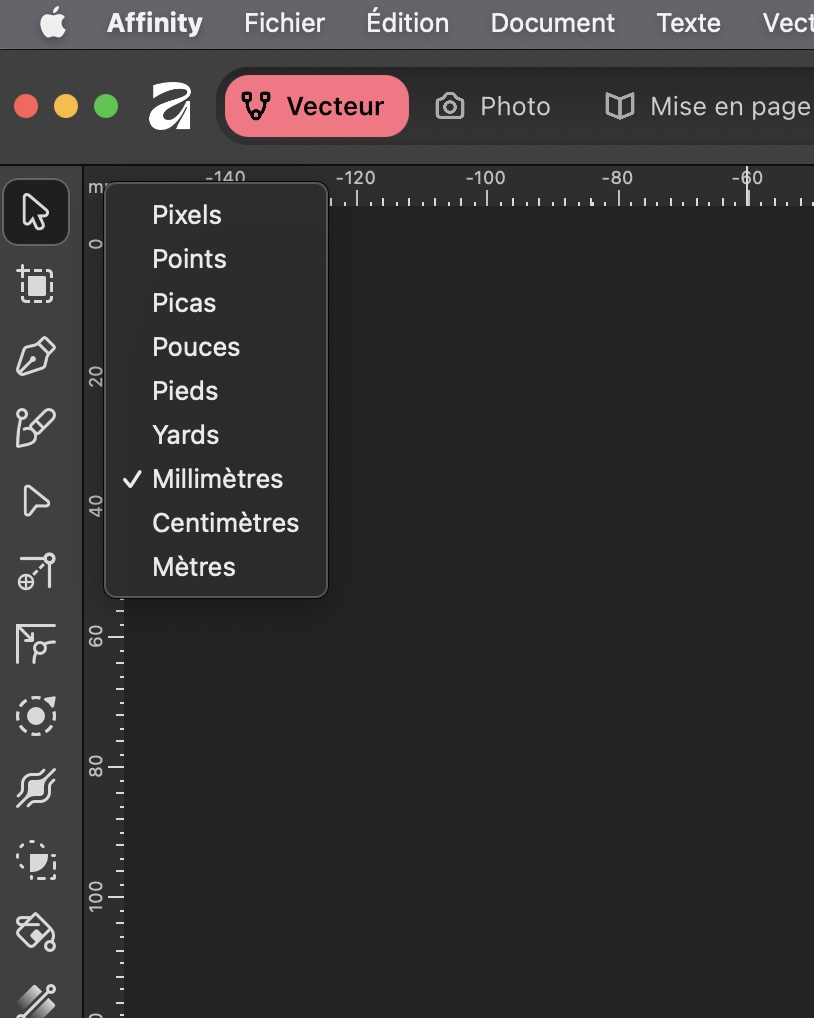Choose Yards as ruler unit
Screen dimensions: 814x1018
216,435
